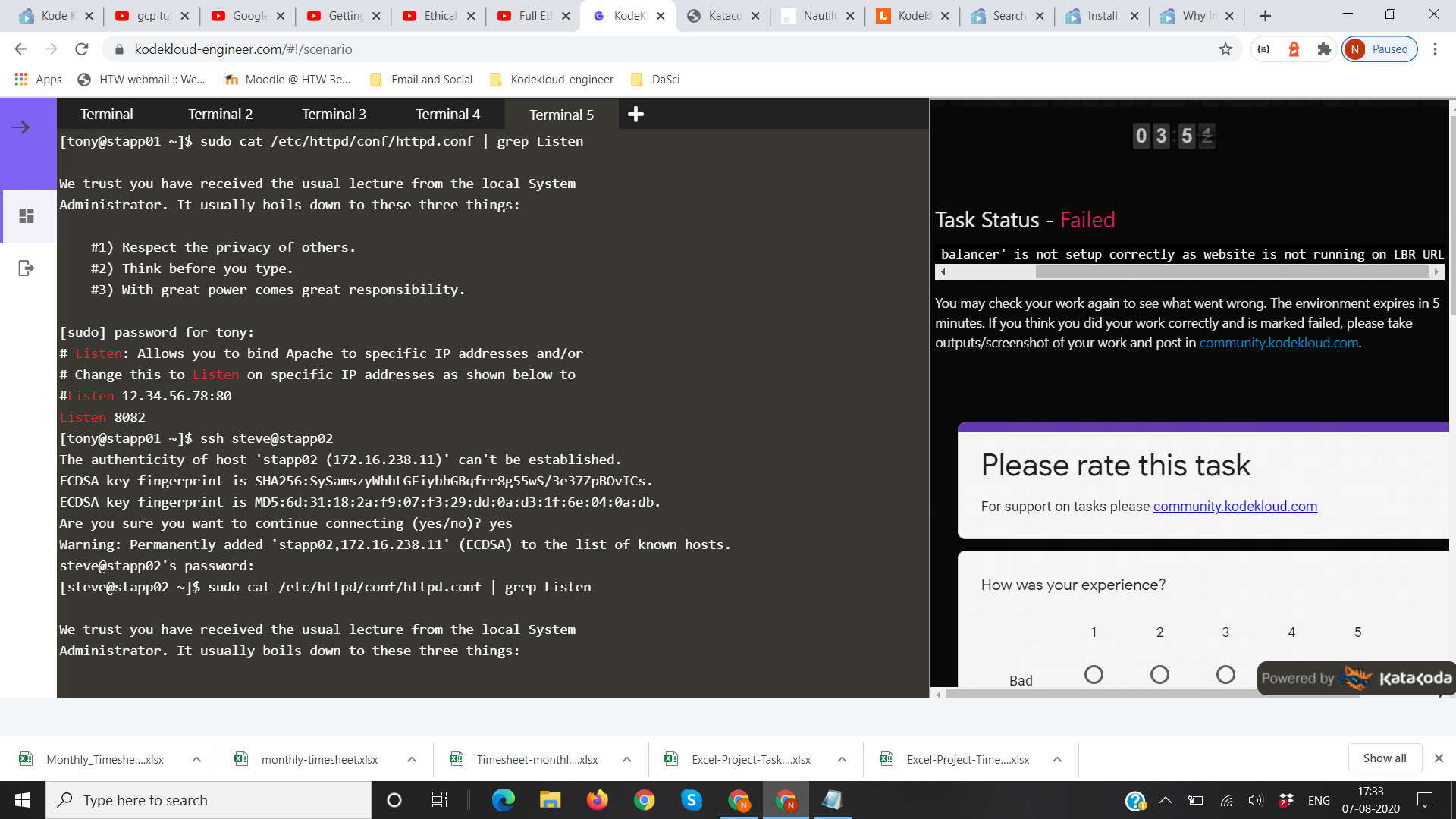Screen dimensions: 1456x819
Task: Open the dashboard grid sidebar icon
Action: (x=27, y=216)
